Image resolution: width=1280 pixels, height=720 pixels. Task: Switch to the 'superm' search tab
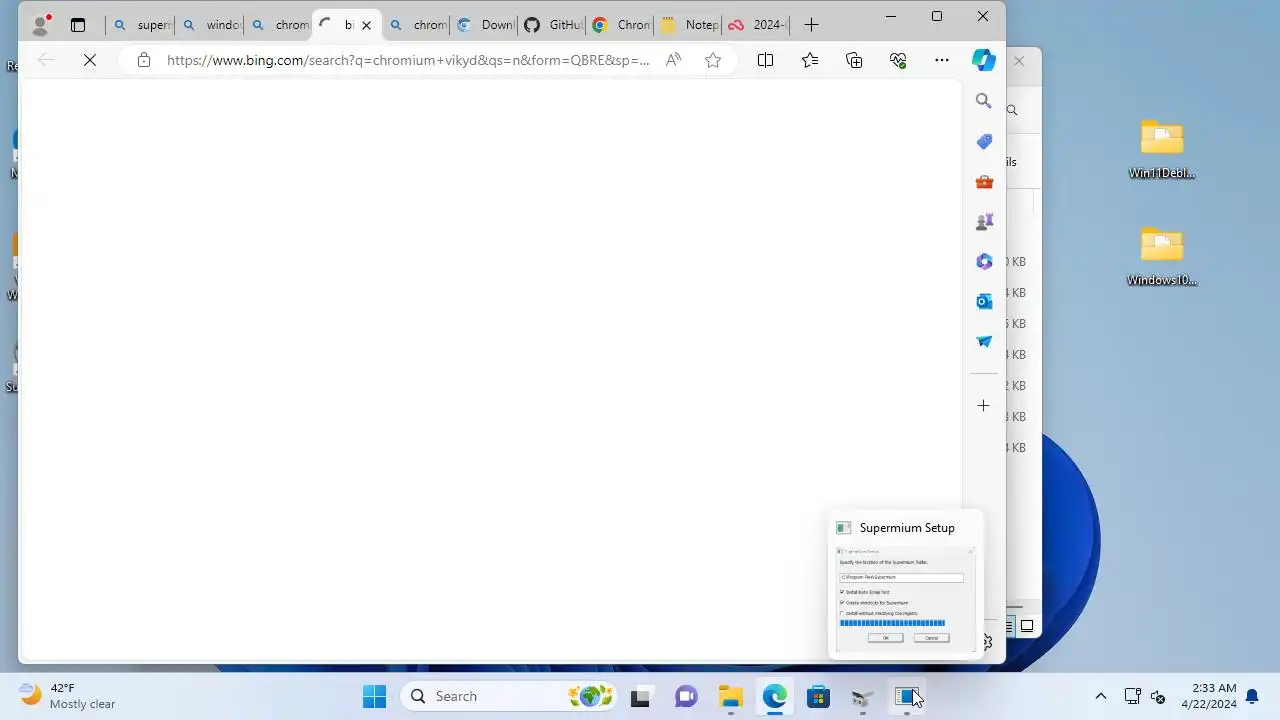coord(140,25)
